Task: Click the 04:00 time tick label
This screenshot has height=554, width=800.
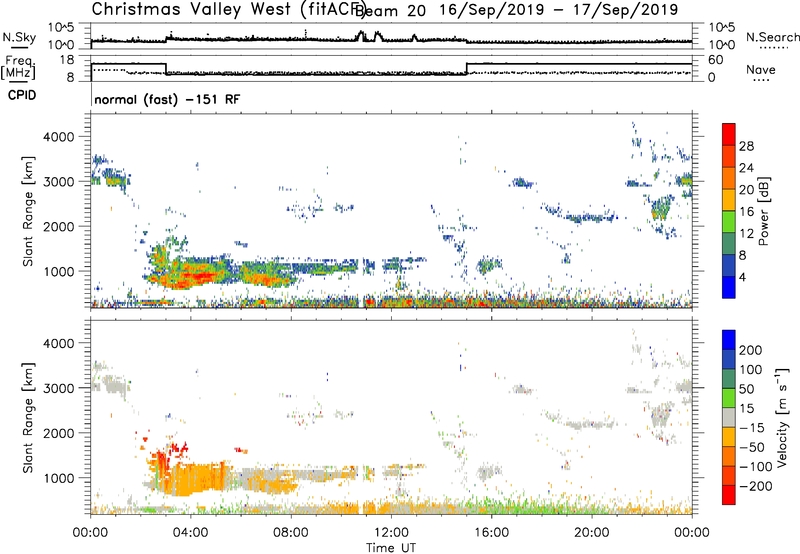Action: [190, 533]
